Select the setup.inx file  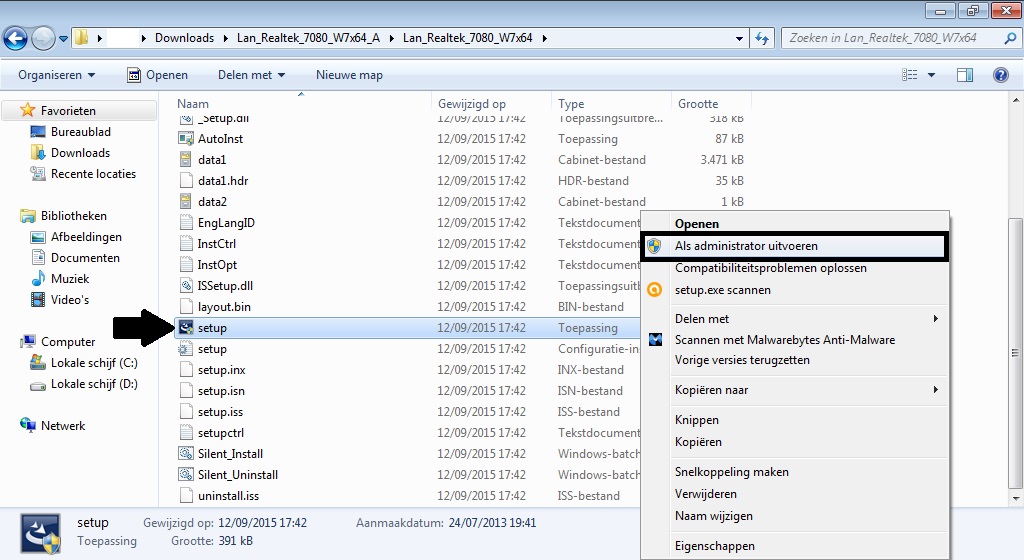221,369
